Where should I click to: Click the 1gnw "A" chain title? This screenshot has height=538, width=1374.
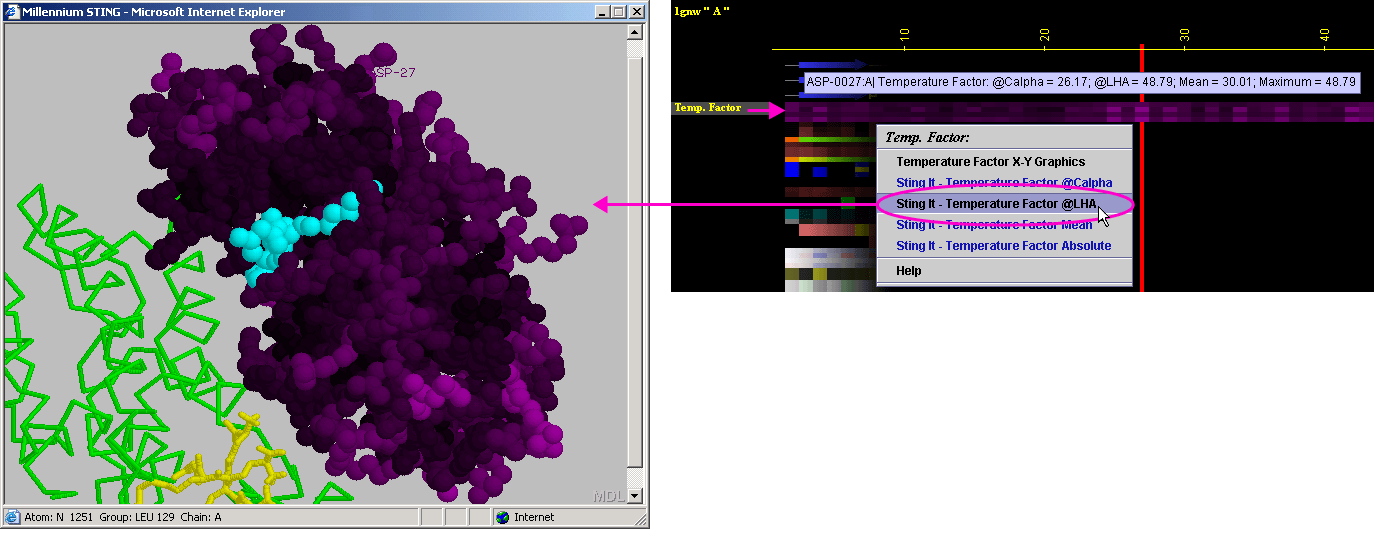point(702,10)
